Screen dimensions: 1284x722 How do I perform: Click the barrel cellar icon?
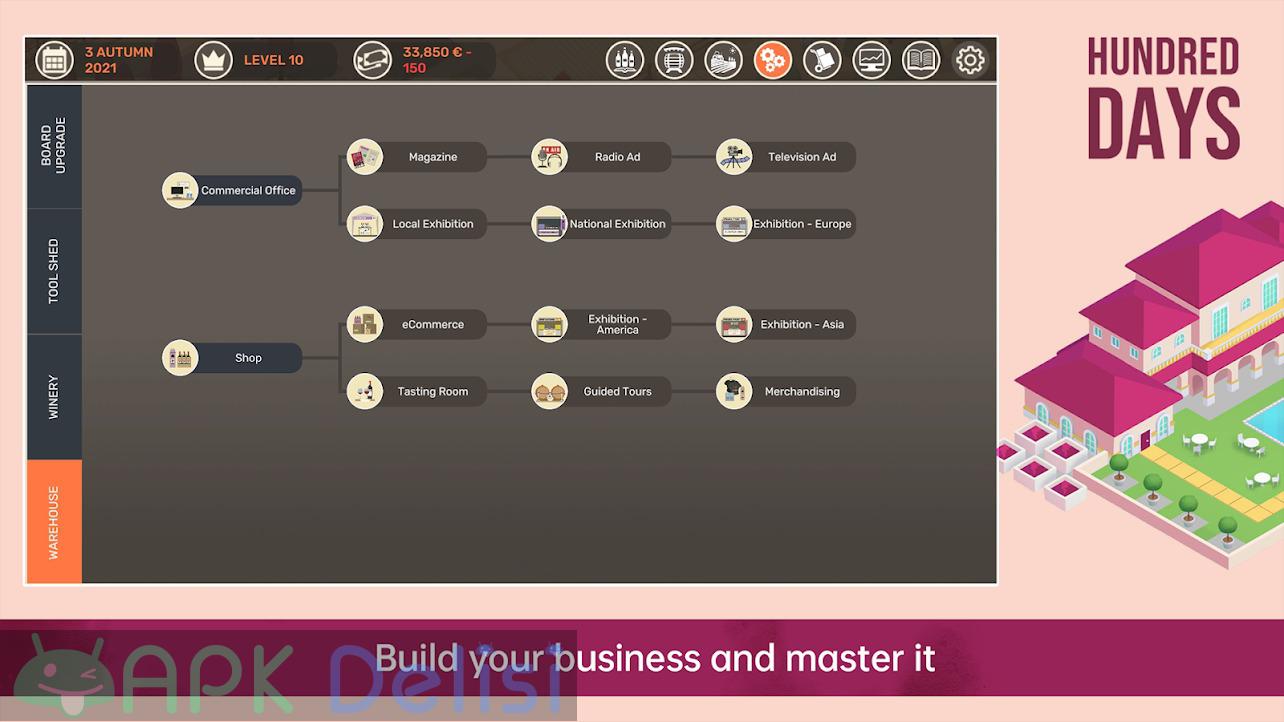674,60
